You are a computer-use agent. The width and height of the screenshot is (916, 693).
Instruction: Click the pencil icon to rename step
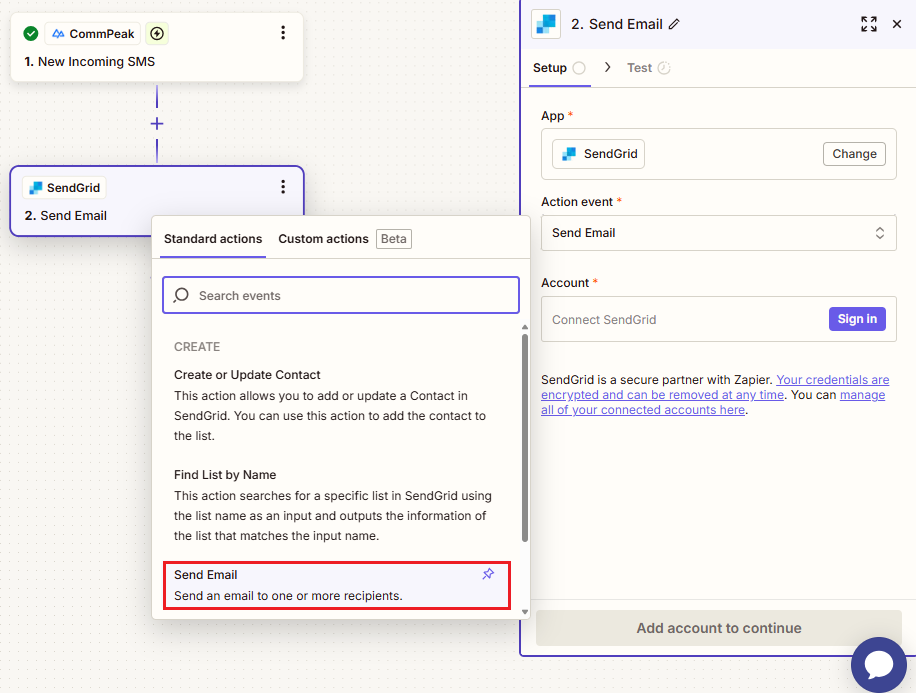pyautogui.click(x=674, y=24)
